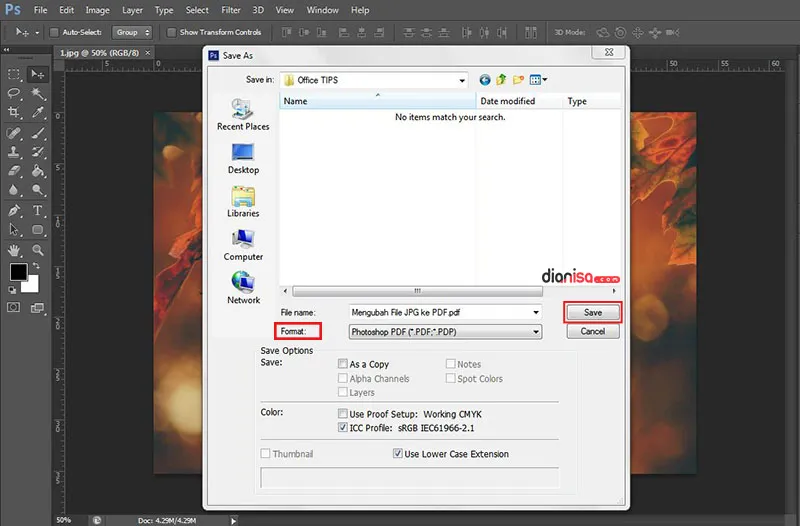Check the Notes option
800x526 pixels.
(x=450, y=364)
